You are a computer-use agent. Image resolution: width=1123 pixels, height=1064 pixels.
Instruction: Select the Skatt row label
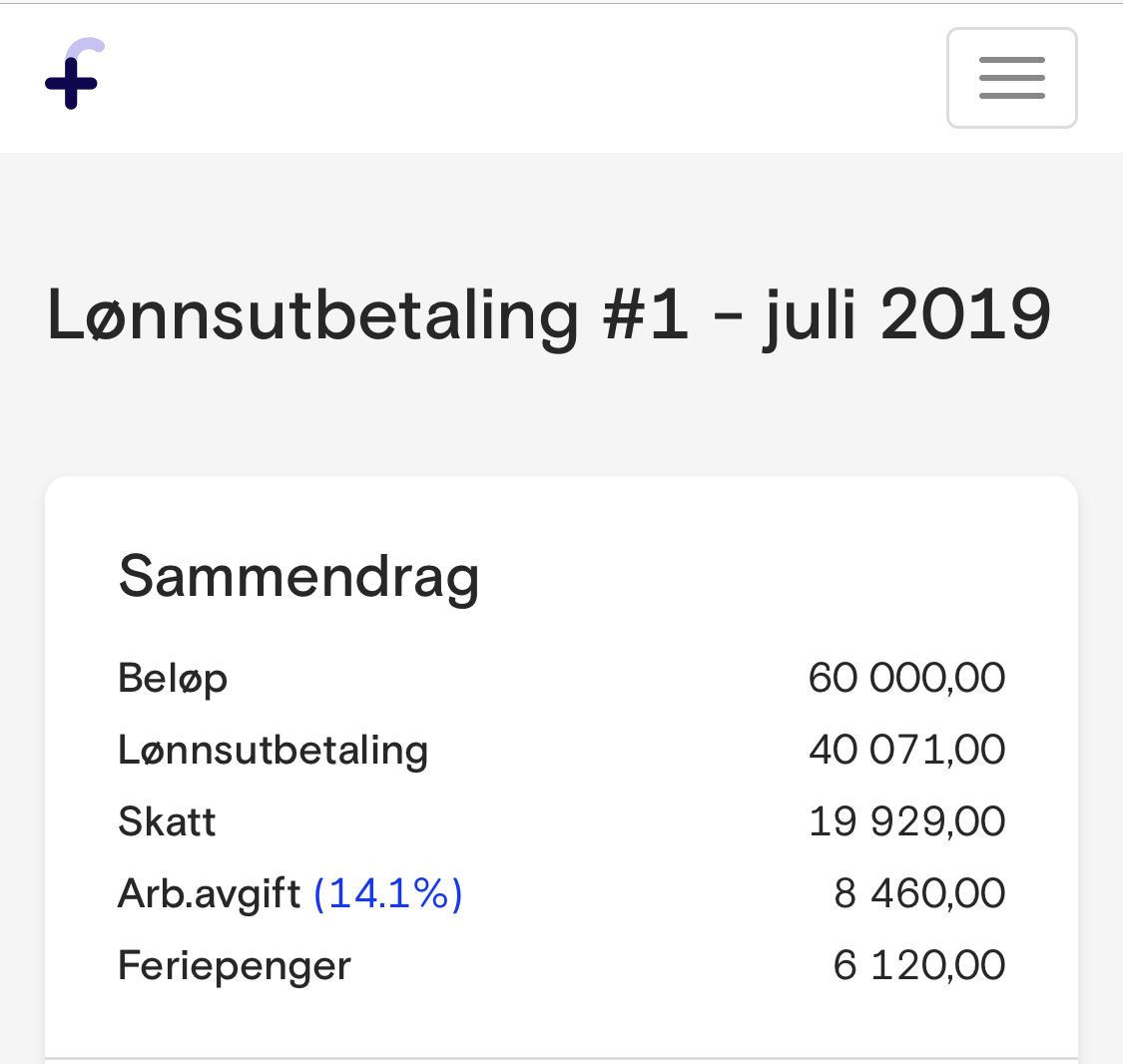point(167,822)
